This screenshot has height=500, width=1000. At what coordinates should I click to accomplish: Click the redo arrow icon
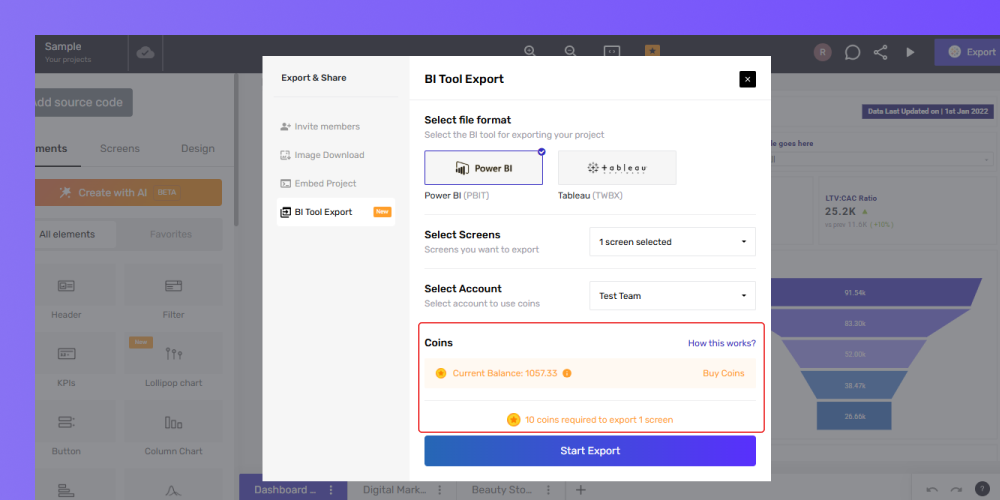tap(956, 490)
